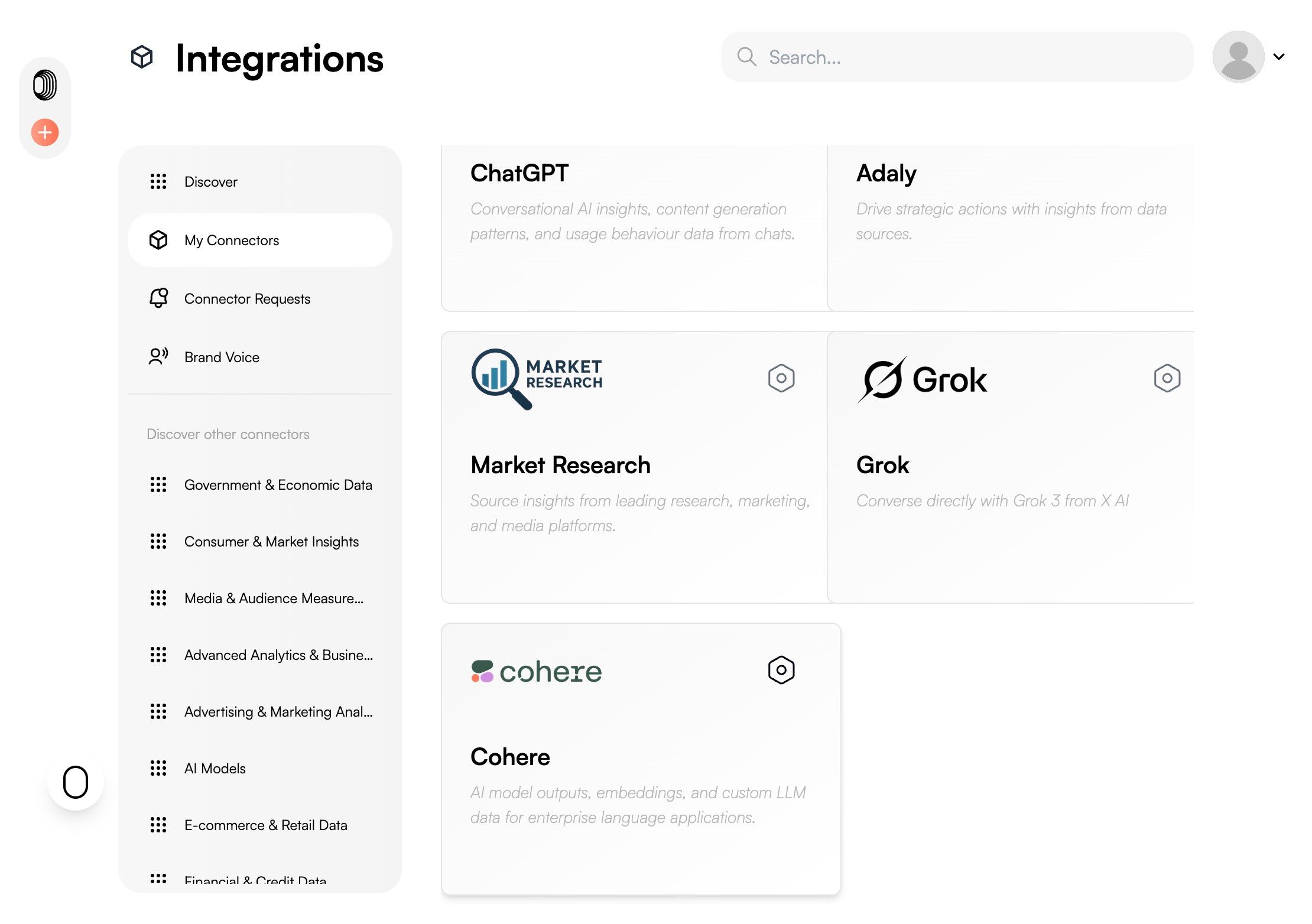This screenshot has width=1312, height=924.
Task: Go to Brand Voice section
Action: tap(222, 357)
